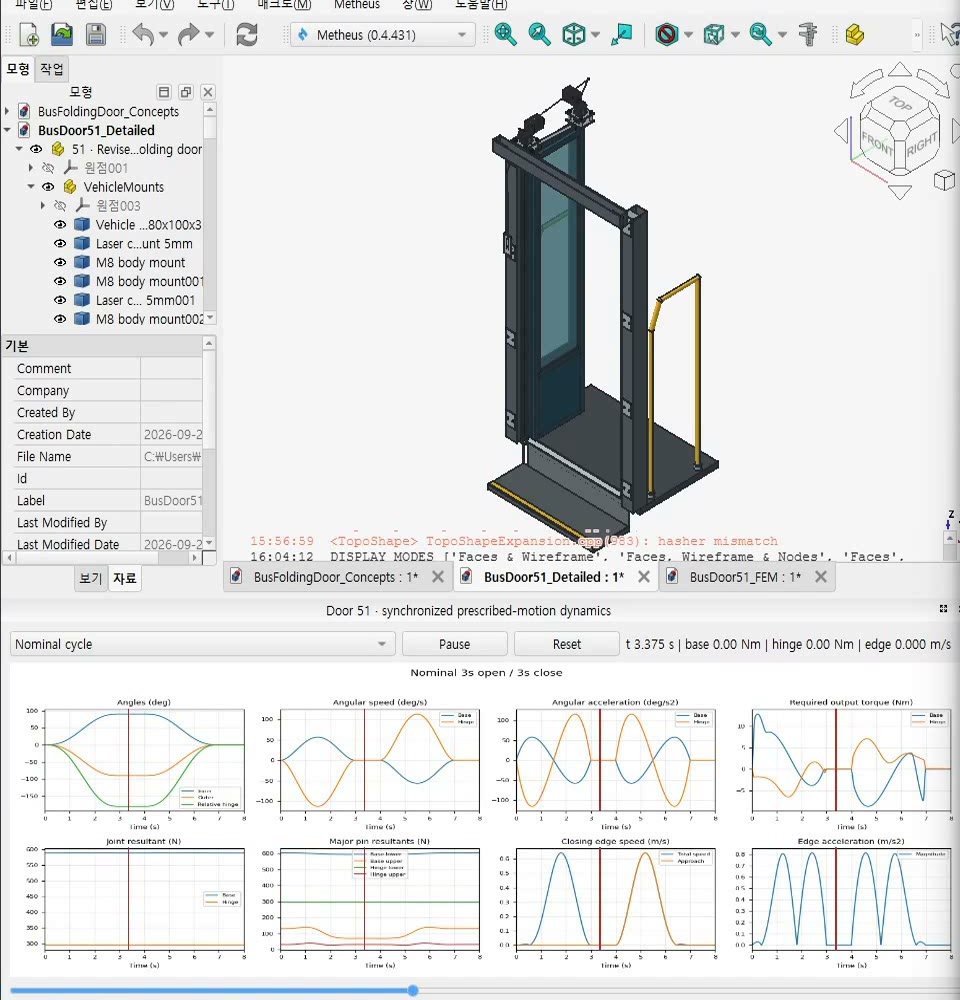Fit all content in view
The height and width of the screenshot is (1000, 960).
click(x=506, y=34)
